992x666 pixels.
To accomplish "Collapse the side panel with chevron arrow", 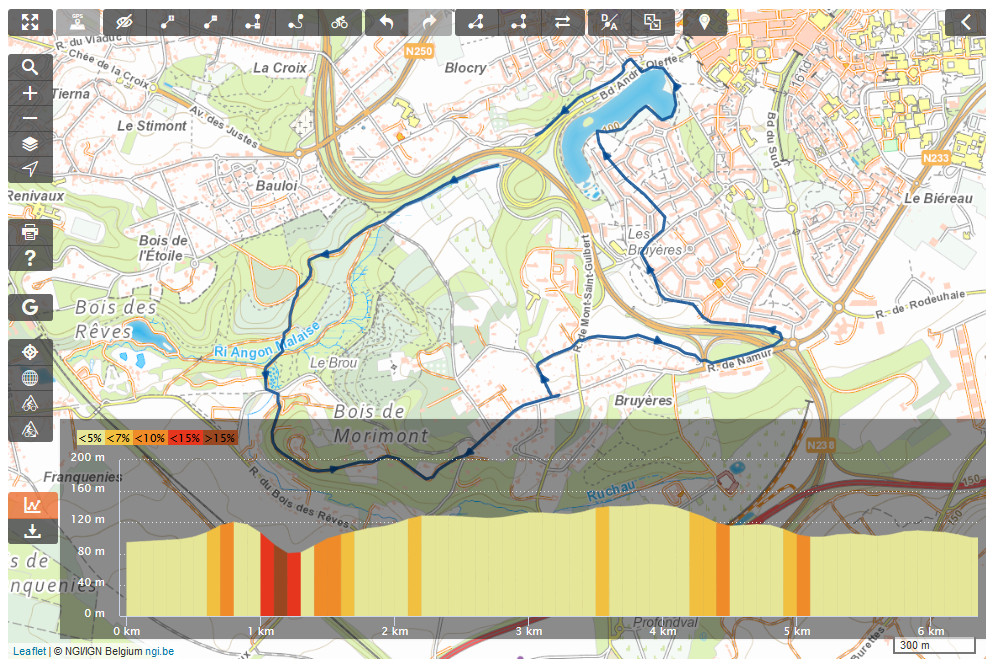I will [x=965, y=23].
